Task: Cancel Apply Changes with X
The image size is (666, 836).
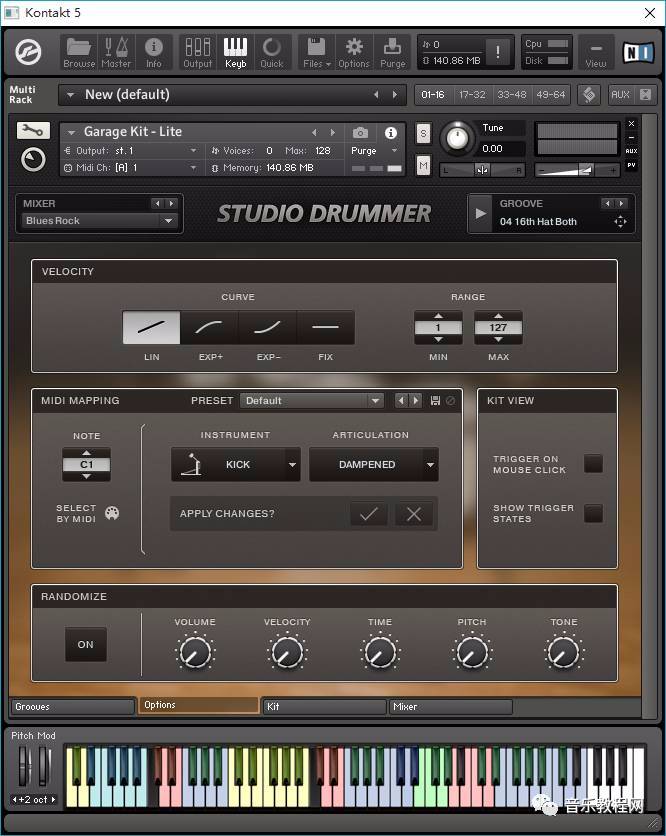Action: click(x=414, y=514)
